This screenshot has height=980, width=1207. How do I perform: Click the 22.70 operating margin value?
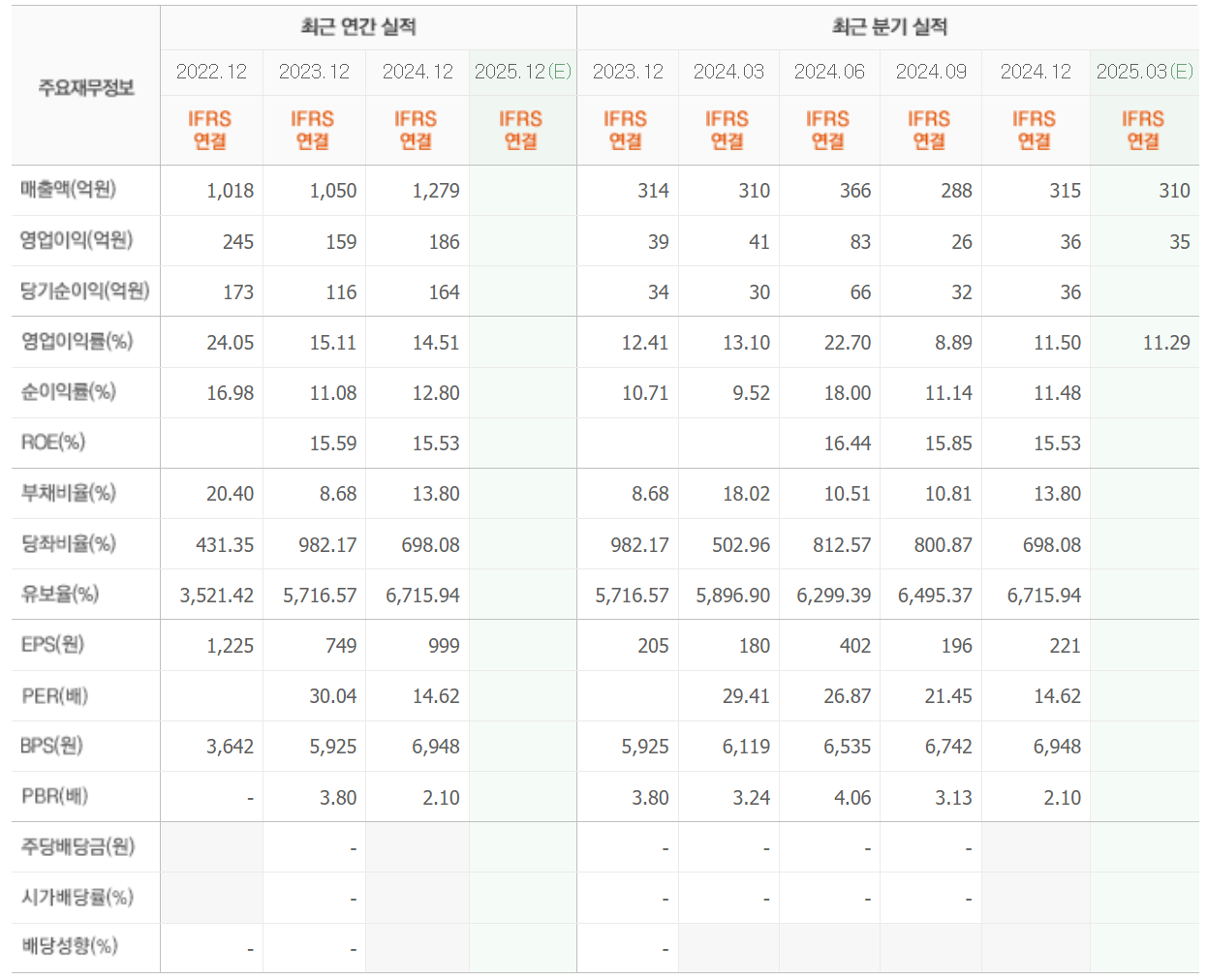point(848,343)
